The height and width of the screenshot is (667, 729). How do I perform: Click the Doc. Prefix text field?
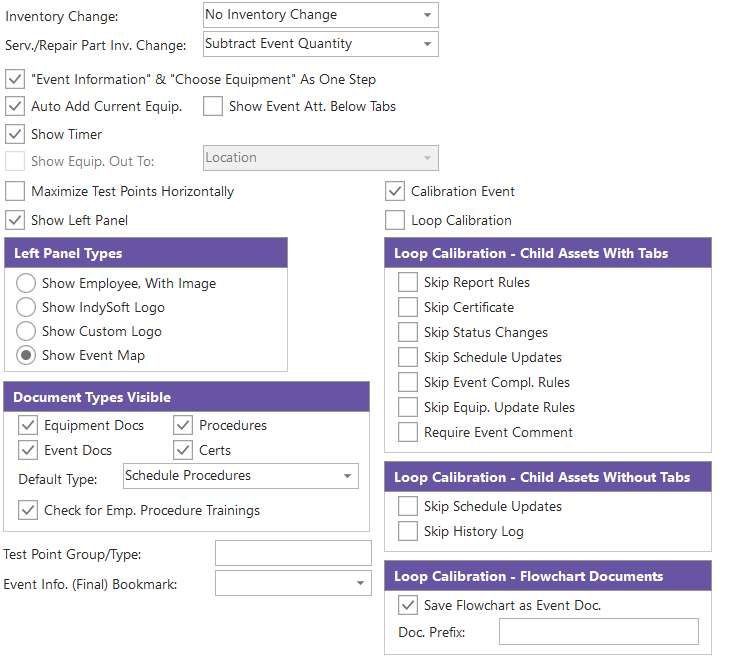click(598, 632)
